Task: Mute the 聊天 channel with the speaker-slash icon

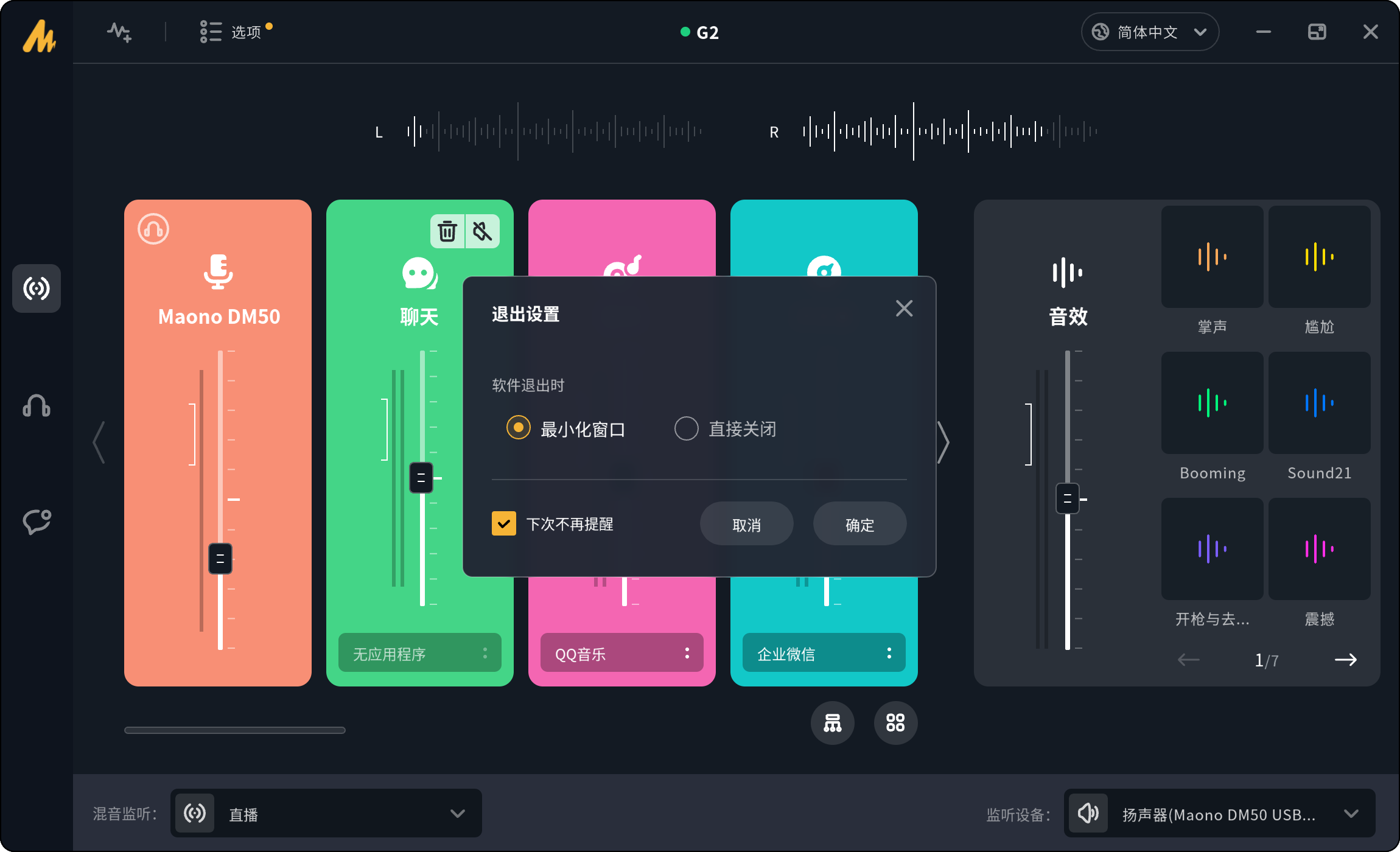Action: coord(483,231)
